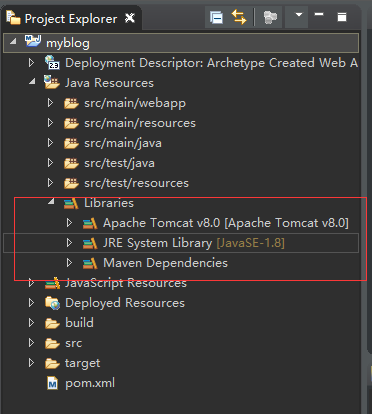The width and height of the screenshot is (372, 414).
Task: Select src/test/resources tree row text
Action: pyautogui.click(x=136, y=183)
